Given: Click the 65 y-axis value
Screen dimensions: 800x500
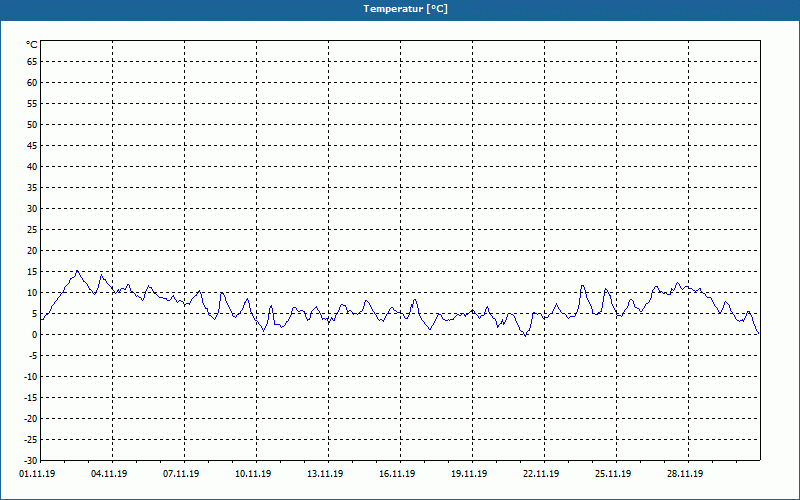Looking at the screenshot, I should click(32, 62).
